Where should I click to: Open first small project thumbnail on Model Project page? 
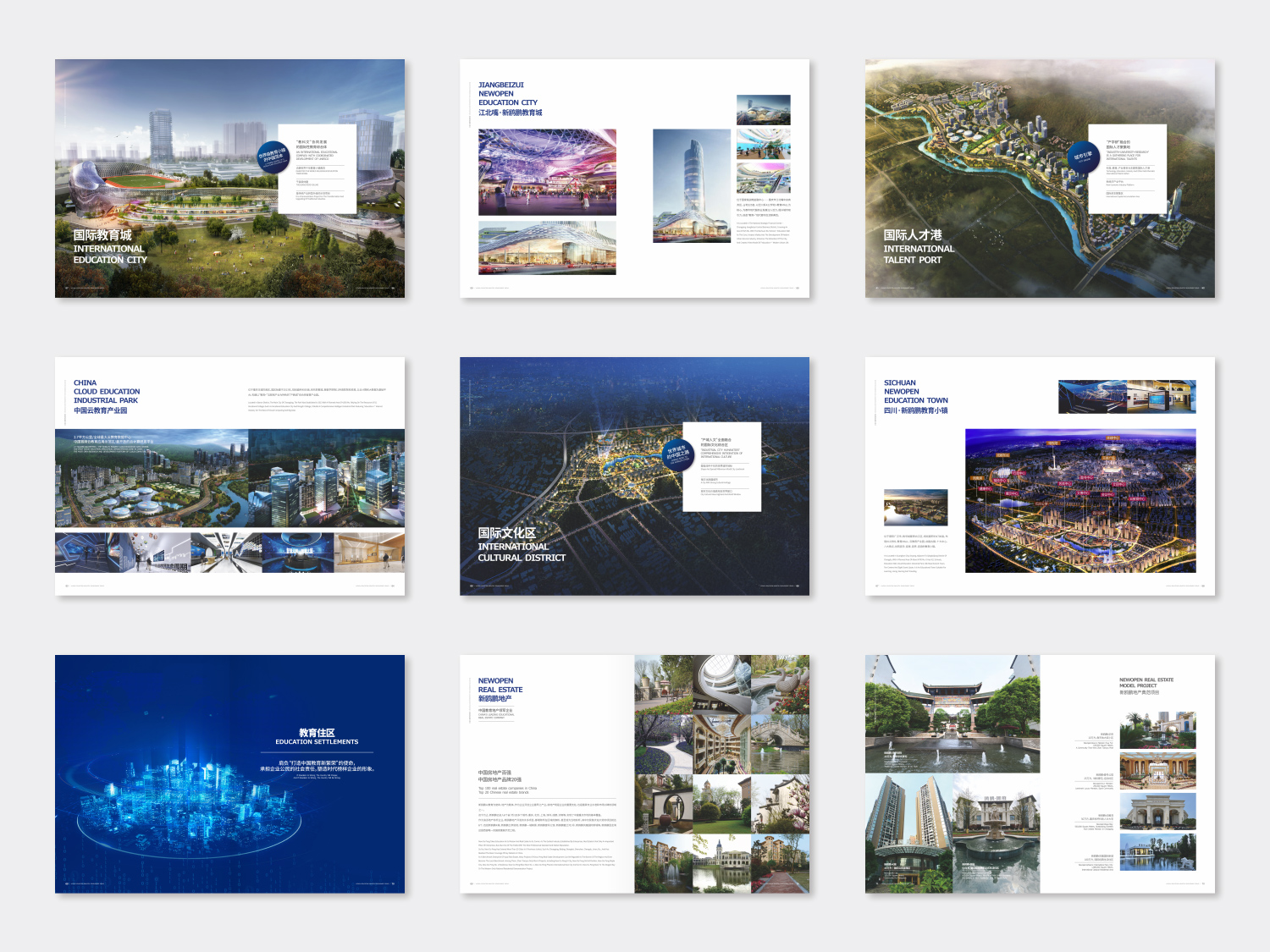[x=1157, y=730]
